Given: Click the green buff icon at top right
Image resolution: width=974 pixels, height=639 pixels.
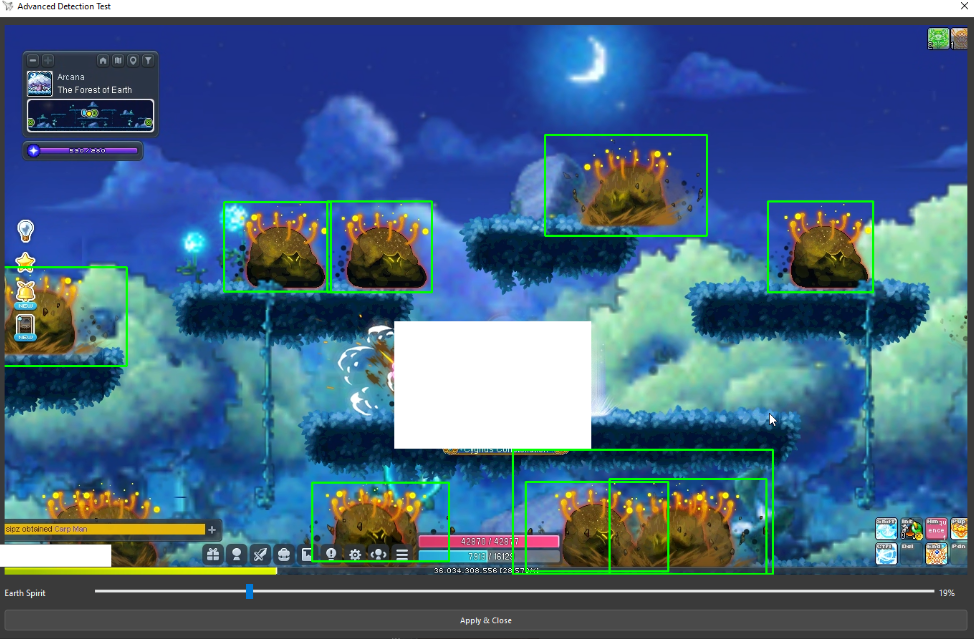Looking at the screenshot, I should coord(938,39).
